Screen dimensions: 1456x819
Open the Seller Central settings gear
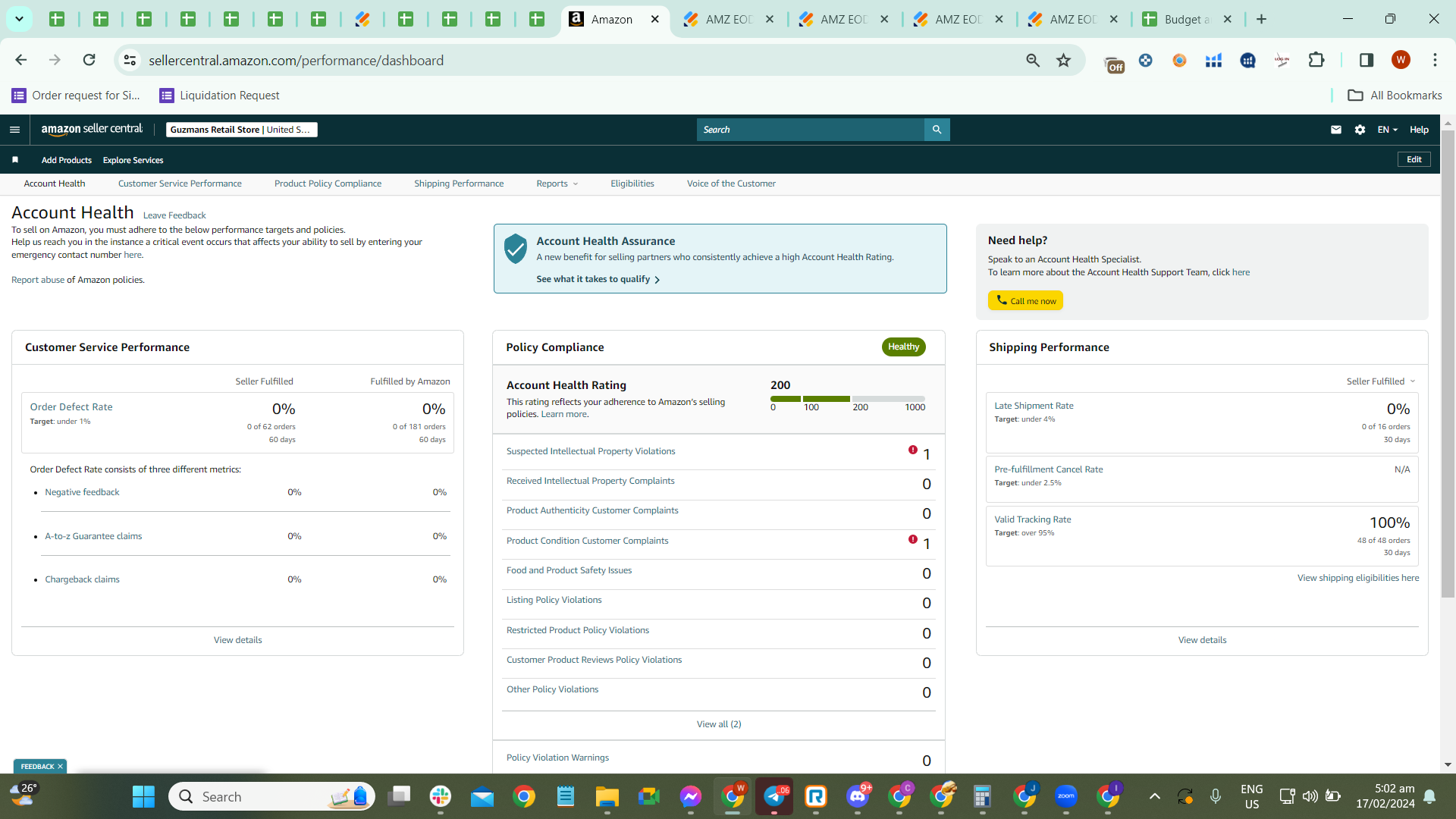point(1360,130)
